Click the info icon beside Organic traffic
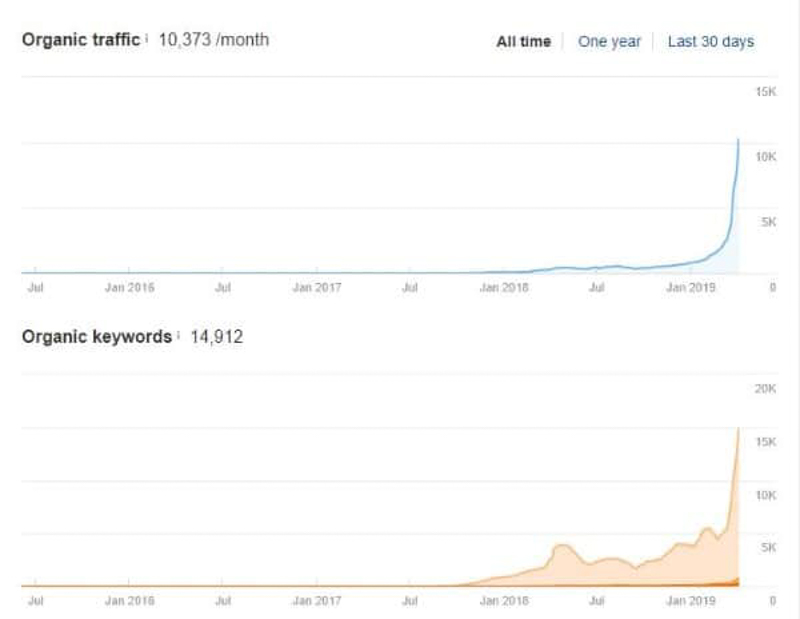 [147, 39]
